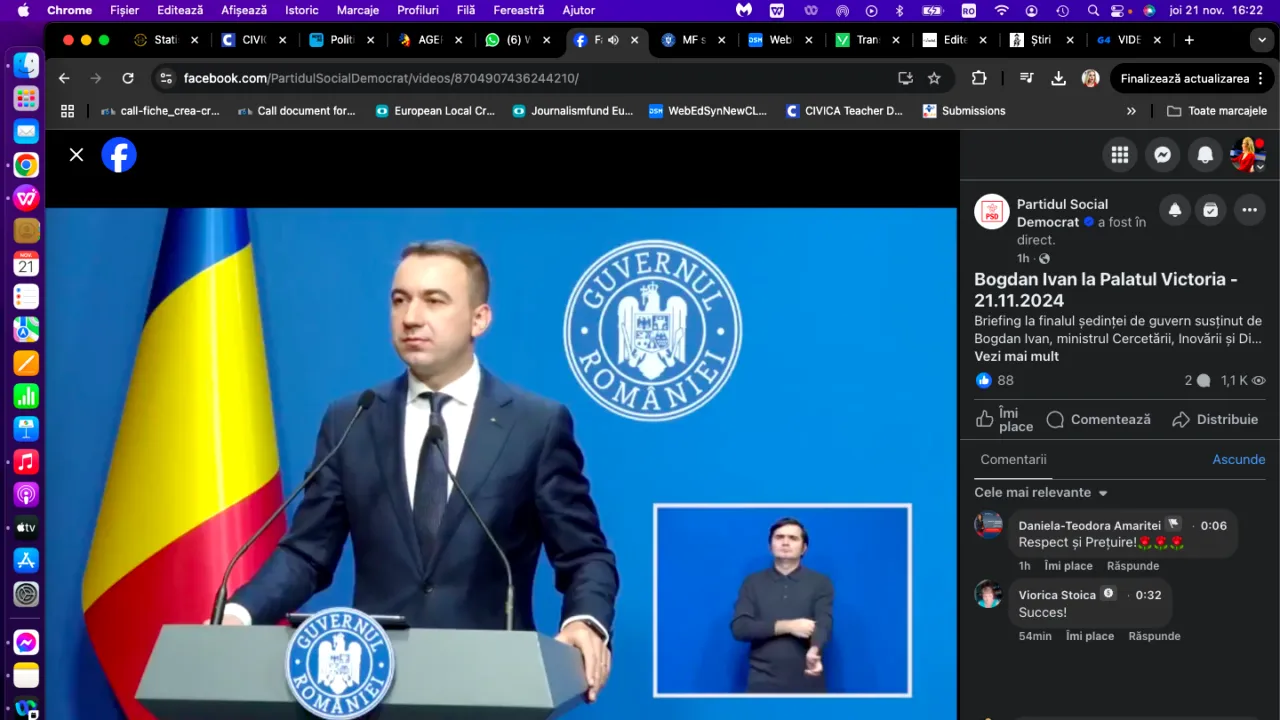Open the Facebook notifications bell

[1205, 155]
